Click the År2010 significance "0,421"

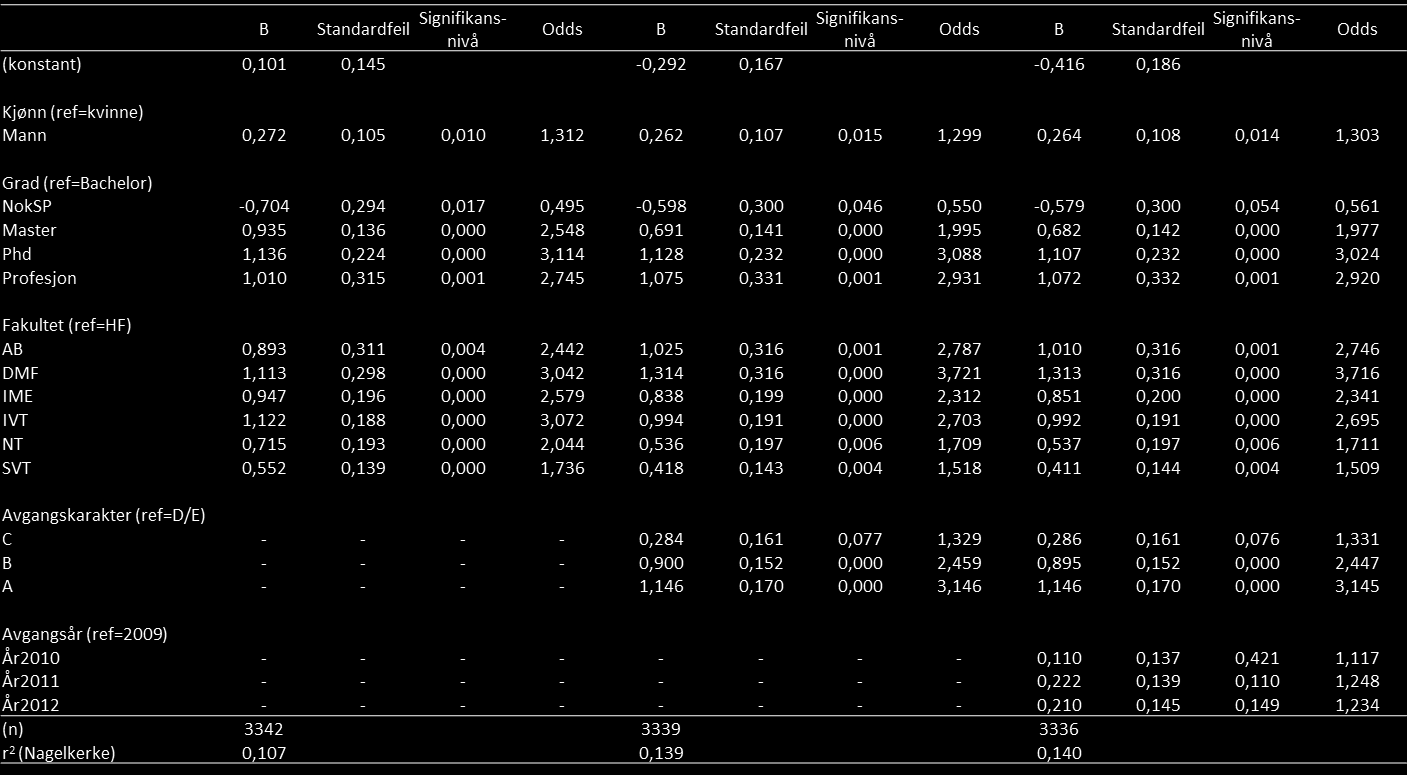(1258, 658)
